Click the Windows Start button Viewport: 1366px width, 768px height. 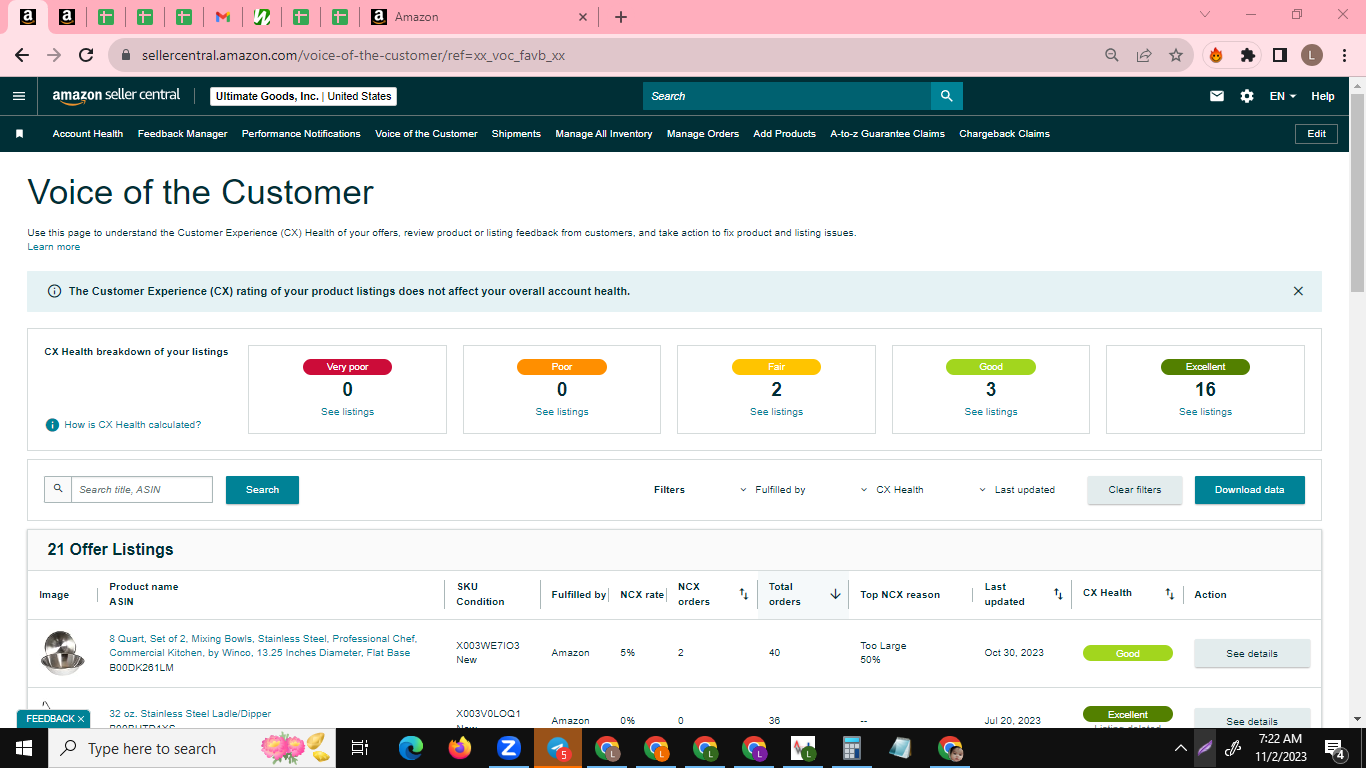(x=24, y=748)
